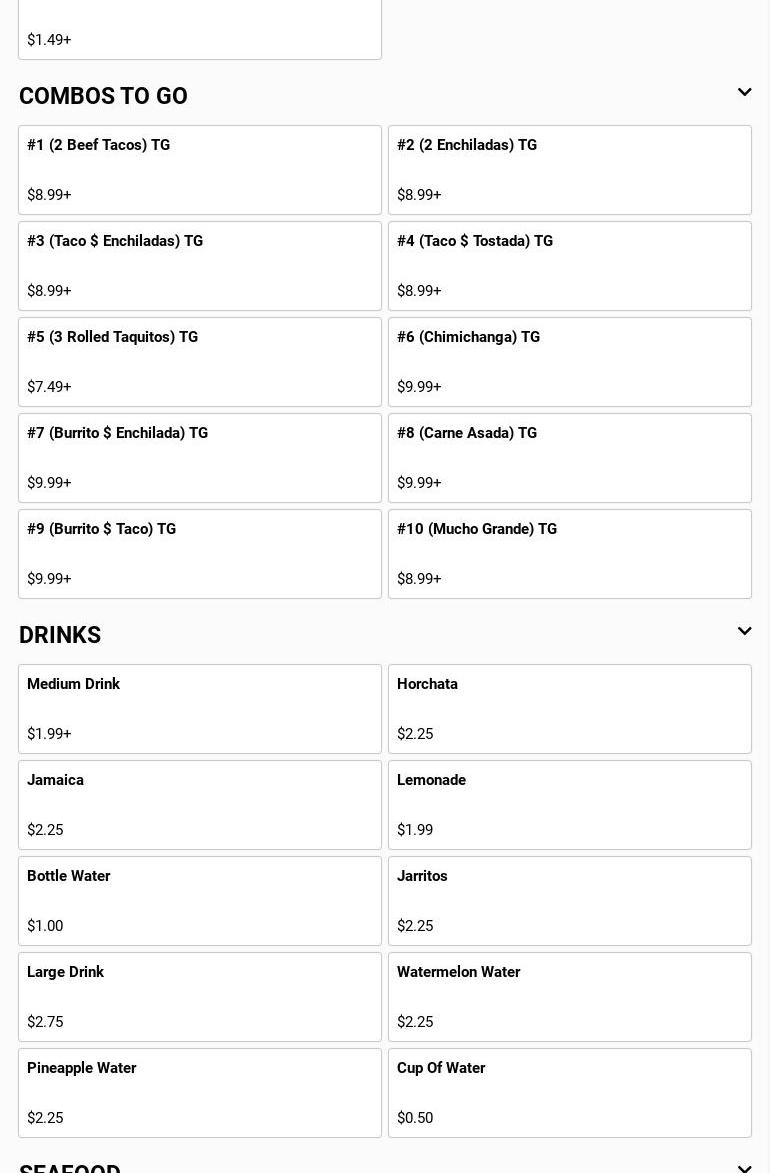Select the Medium Drink item
The image size is (770, 1173).
point(200,709)
